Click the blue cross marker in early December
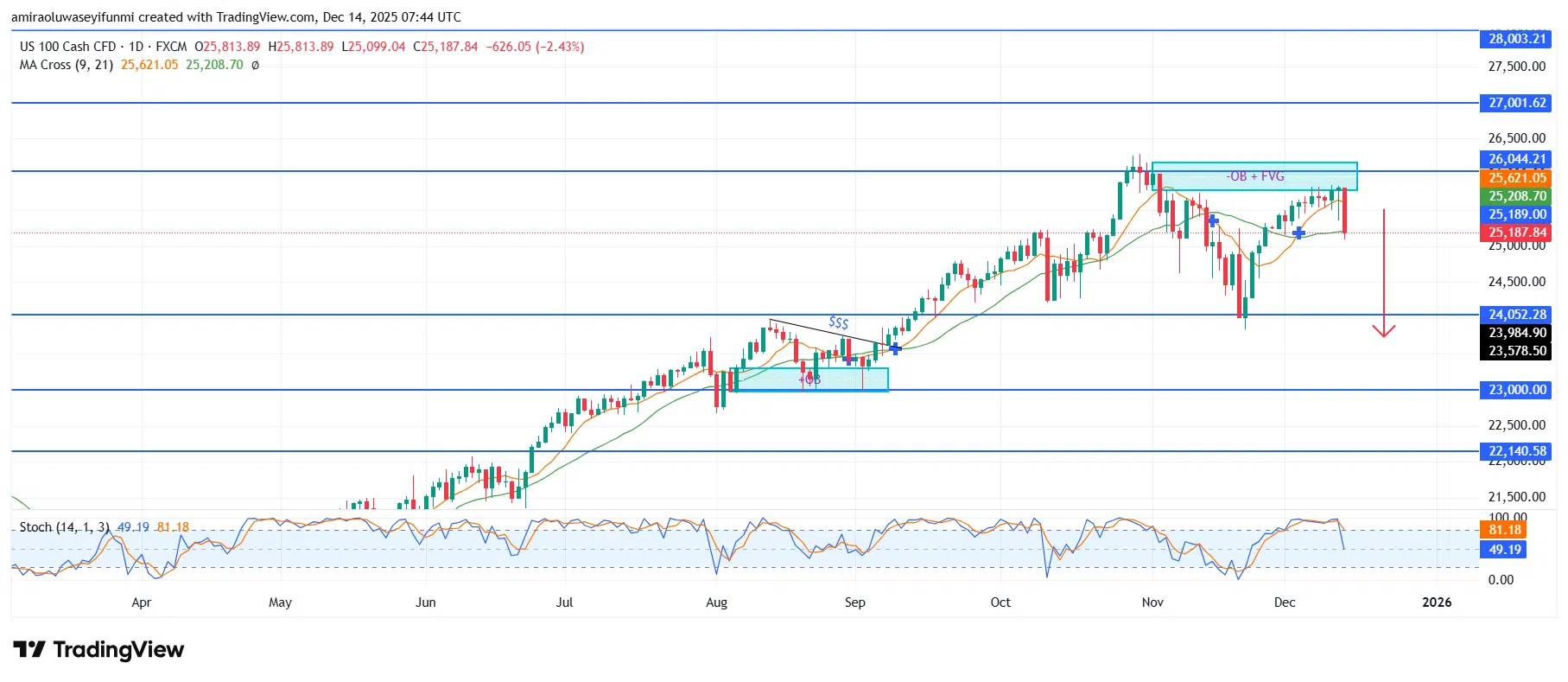Viewport: 1568px width, 682px height. click(1298, 233)
